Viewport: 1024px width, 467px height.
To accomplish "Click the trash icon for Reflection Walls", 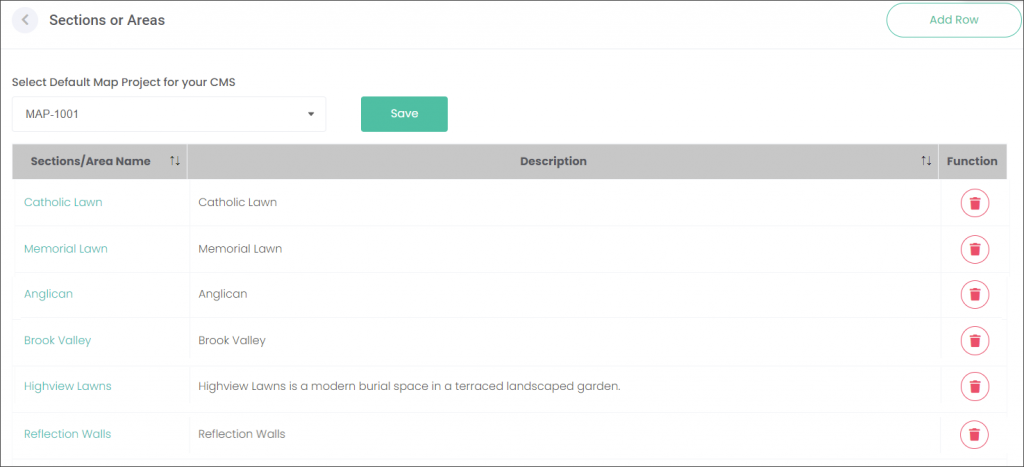I will [974, 434].
